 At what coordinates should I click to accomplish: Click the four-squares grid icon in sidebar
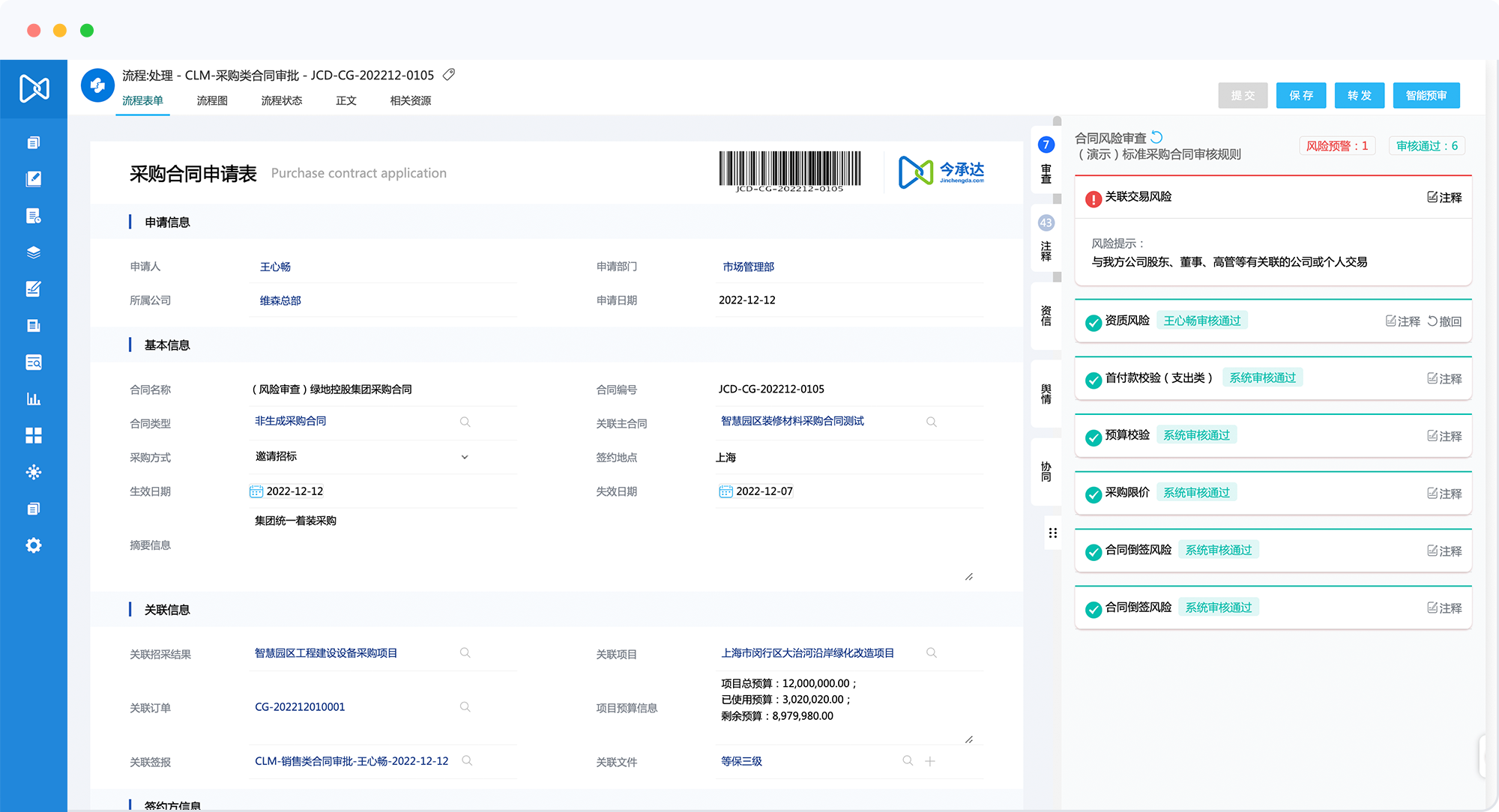coord(34,435)
